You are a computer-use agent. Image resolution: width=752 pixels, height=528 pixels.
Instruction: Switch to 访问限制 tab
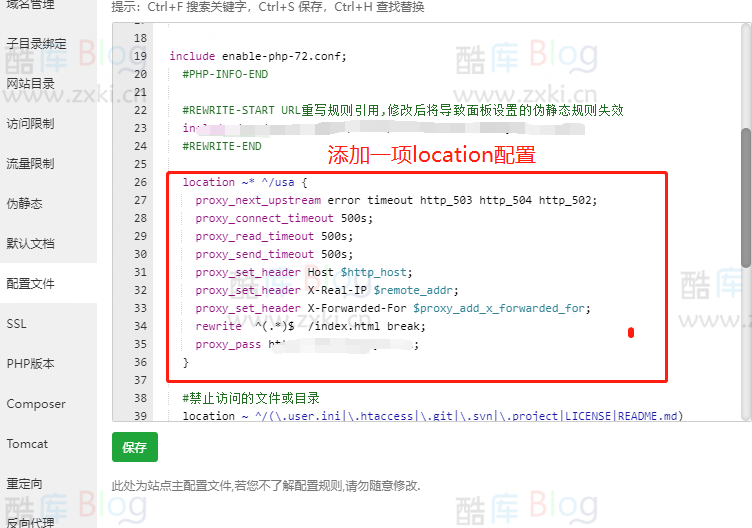coord(30,124)
